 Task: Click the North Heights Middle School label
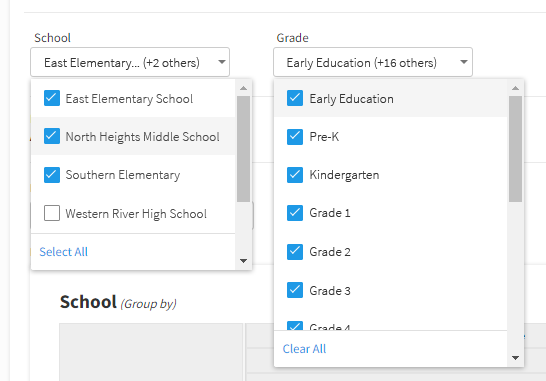[x=142, y=137]
